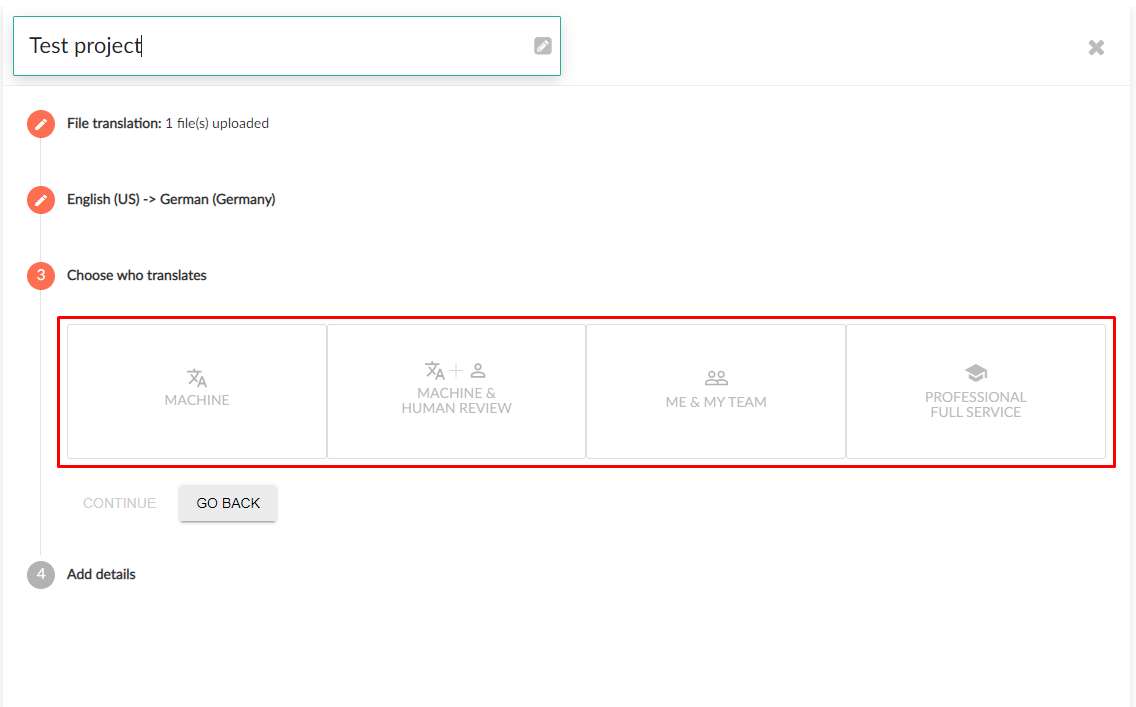Click the graduation cap Professional icon

point(976,373)
